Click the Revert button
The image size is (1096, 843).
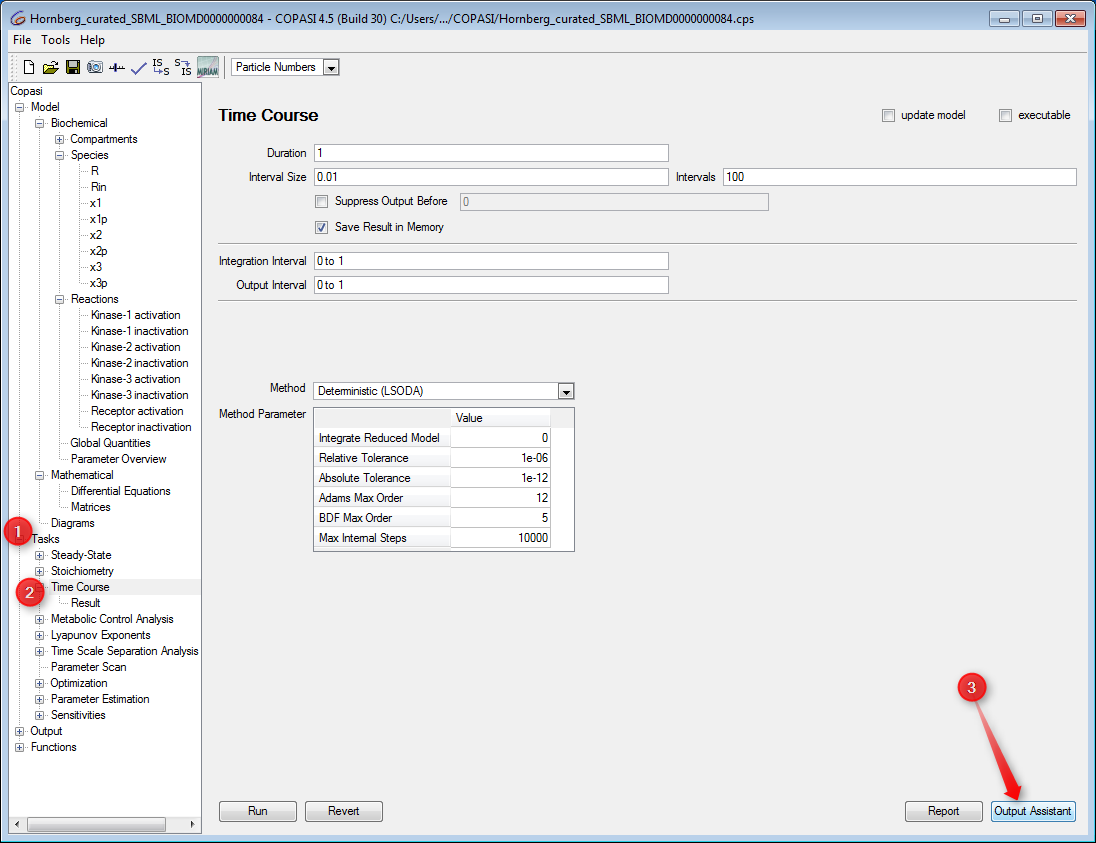click(x=344, y=812)
